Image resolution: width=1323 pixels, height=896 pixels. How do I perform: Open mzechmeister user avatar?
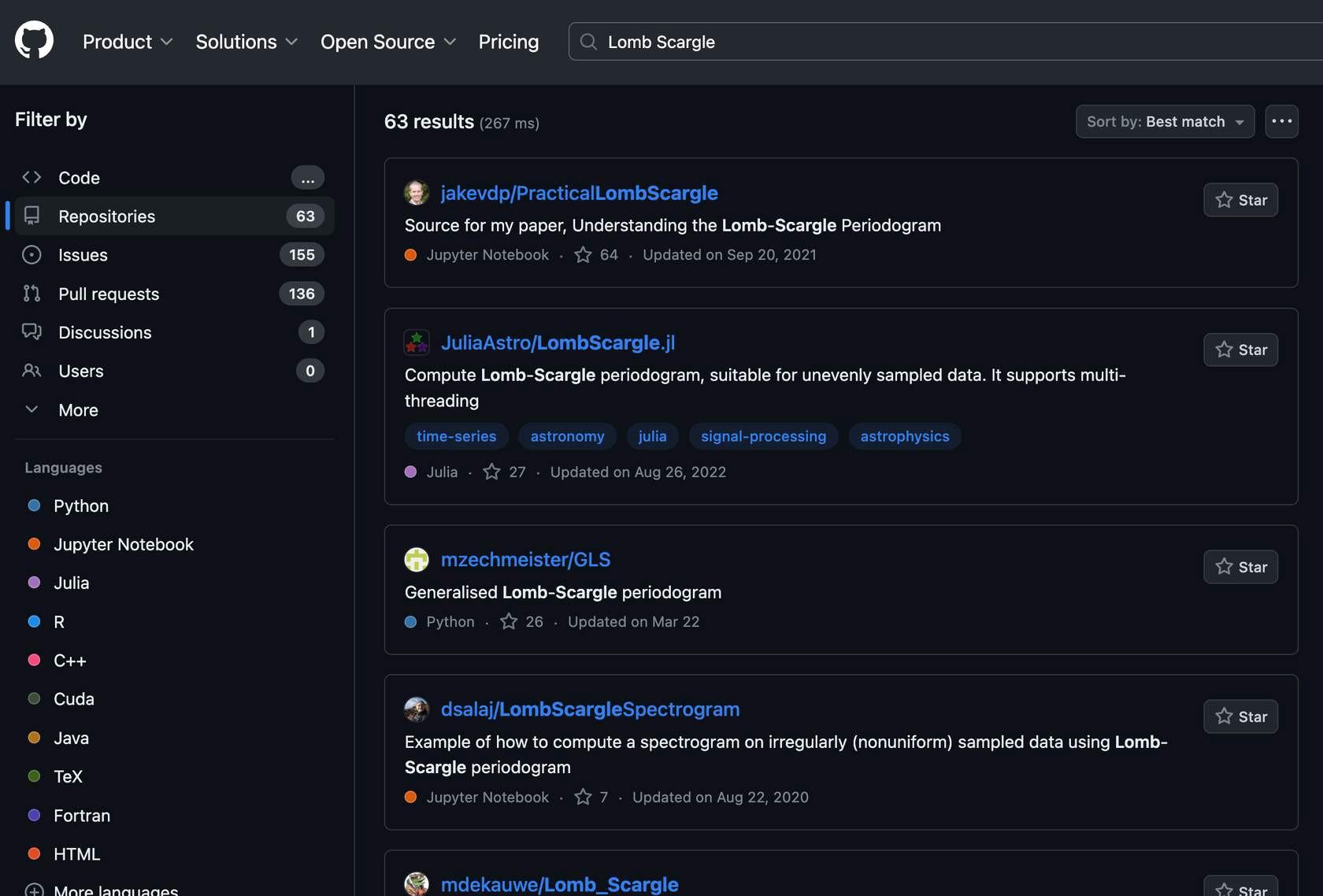tap(417, 560)
